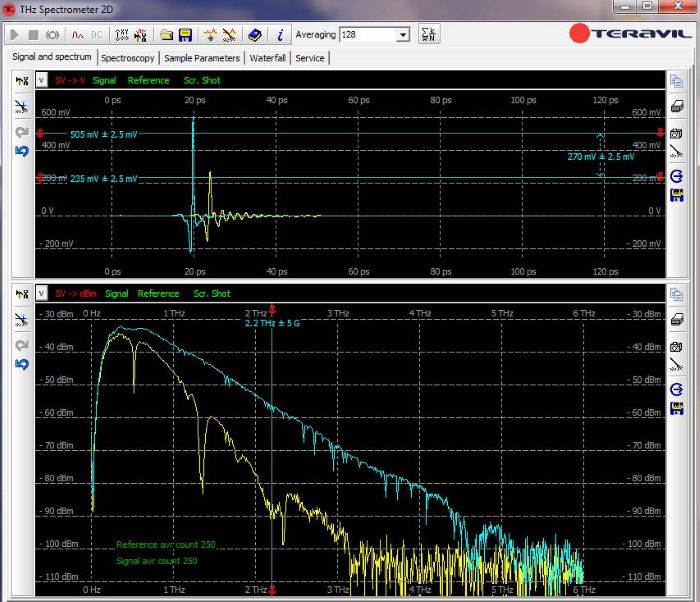
Task: Toggle Scr. Shot trace in upper graph
Action: (202, 80)
